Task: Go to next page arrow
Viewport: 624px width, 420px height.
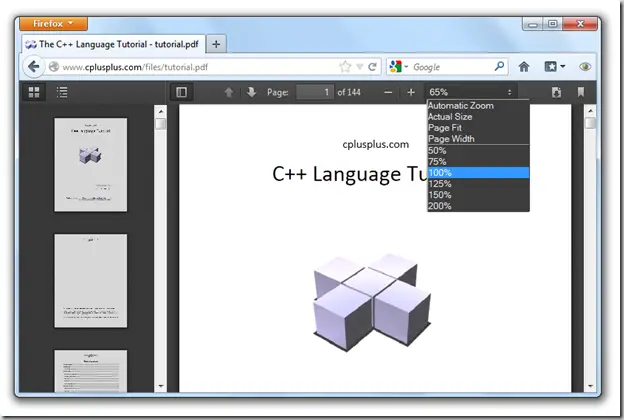Action: [x=251, y=92]
